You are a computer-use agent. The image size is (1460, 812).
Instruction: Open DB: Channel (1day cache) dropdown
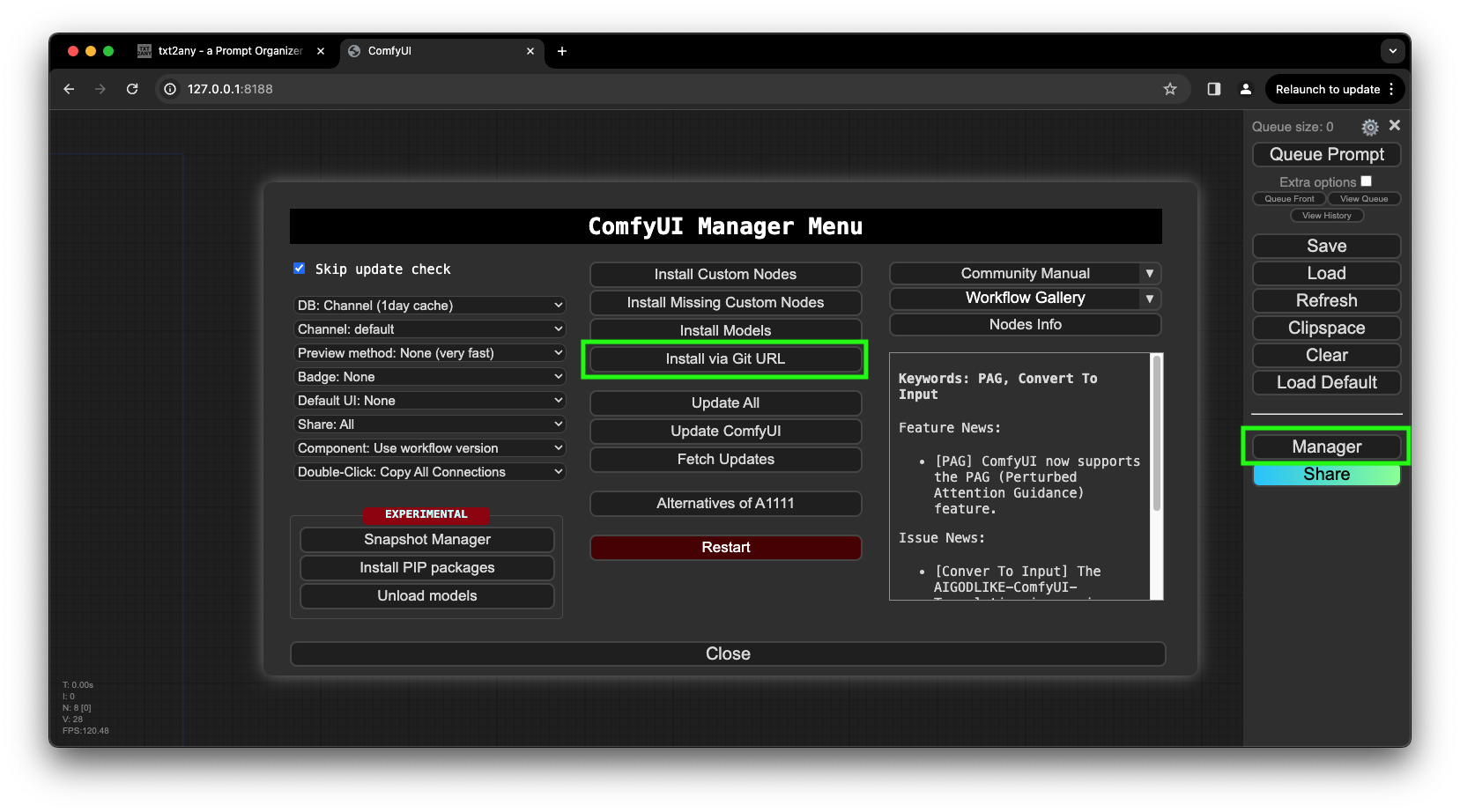coord(429,306)
